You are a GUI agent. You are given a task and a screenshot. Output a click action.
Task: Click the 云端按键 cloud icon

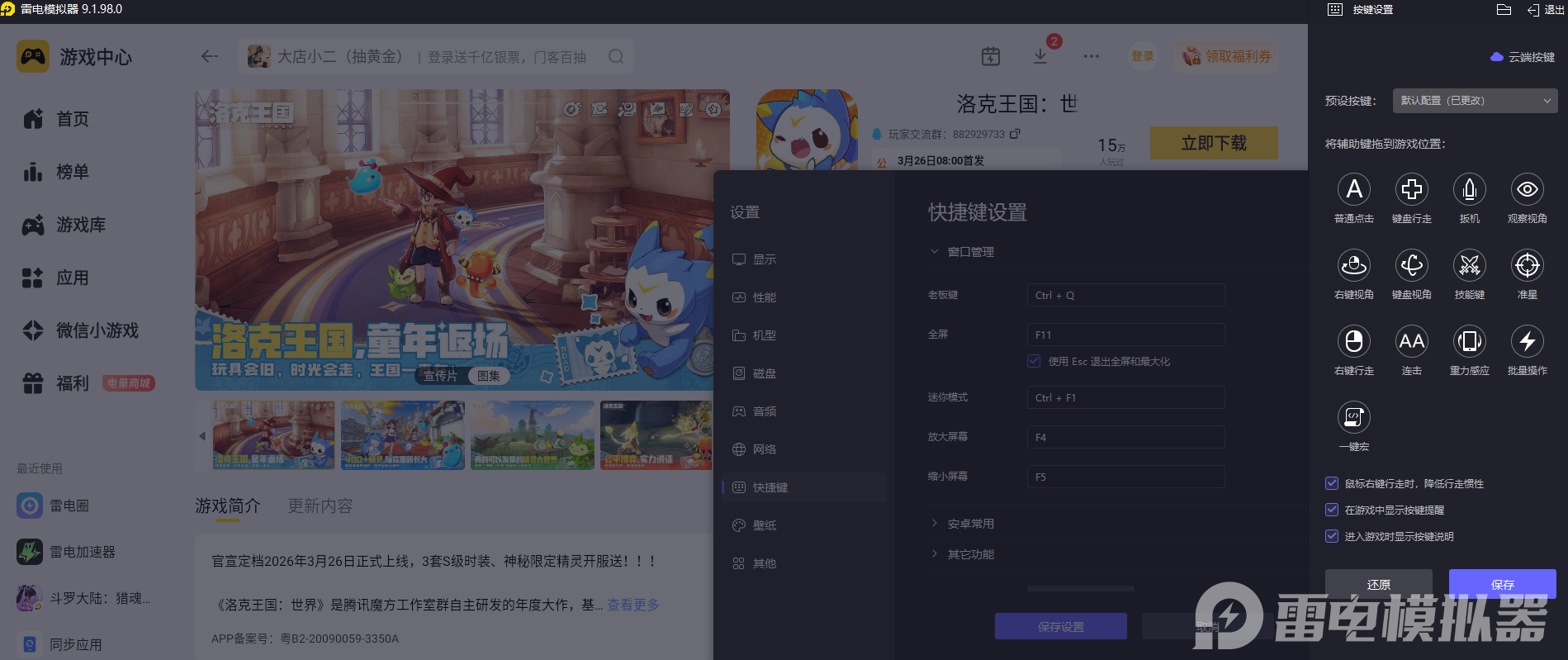1497,57
